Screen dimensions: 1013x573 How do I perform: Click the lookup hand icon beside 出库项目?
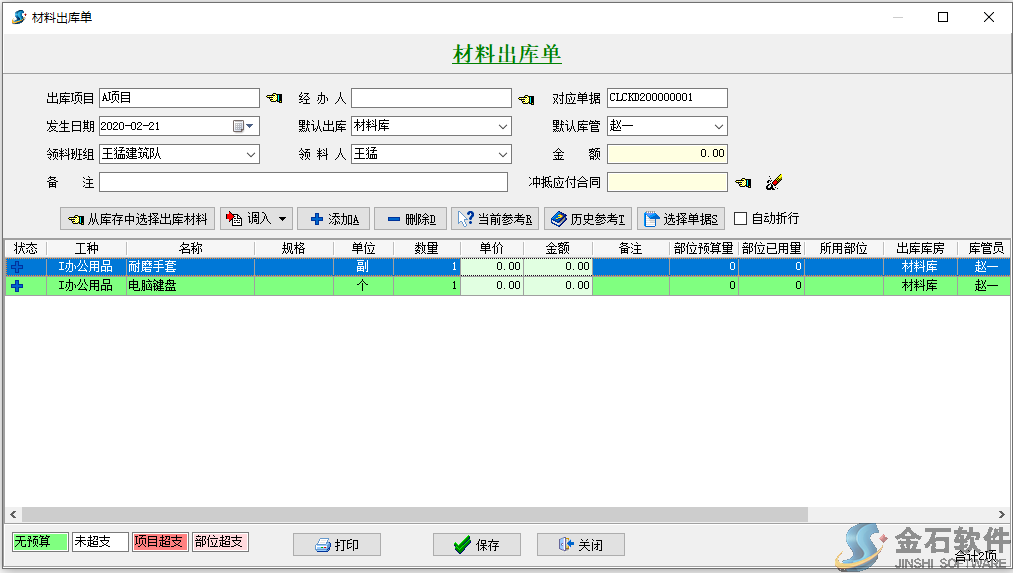275,98
